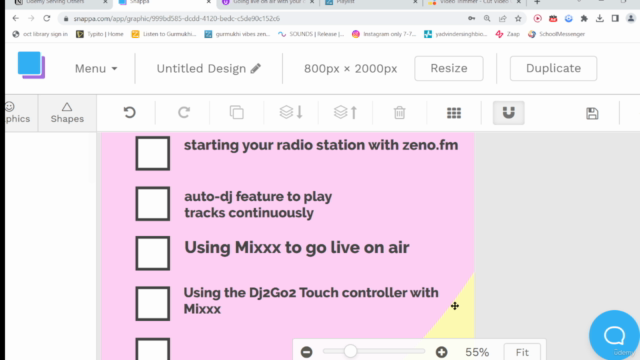The width and height of the screenshot is (640, 360).
Task: Click the zoom in plus icon
Action: click(441, 352)
